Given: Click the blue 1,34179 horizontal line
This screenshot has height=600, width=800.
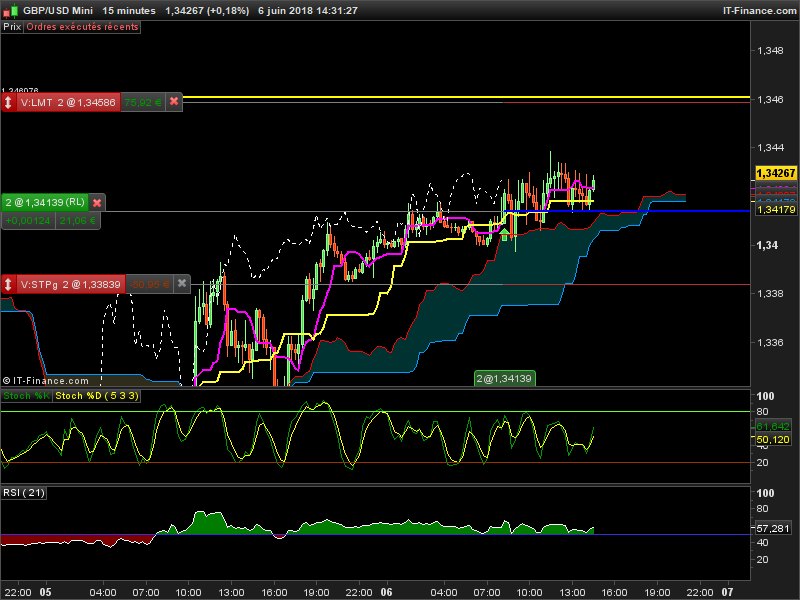Looking at the screenshot, I should (x=627, y=211).
